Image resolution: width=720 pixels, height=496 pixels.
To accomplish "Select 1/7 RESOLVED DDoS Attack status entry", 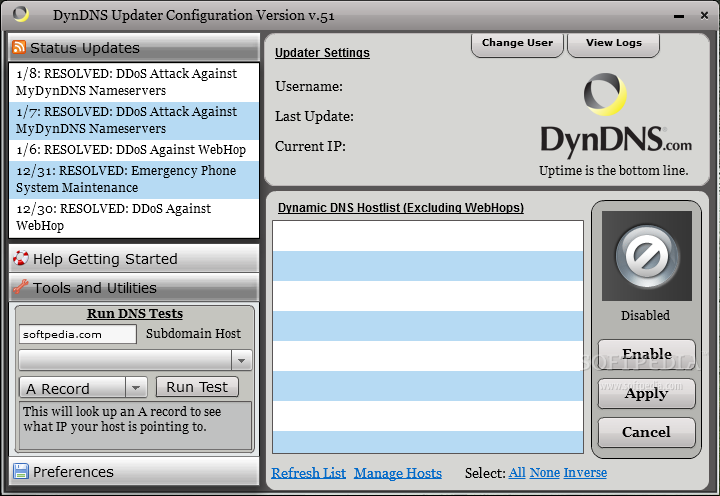I will tap(134, 120).
